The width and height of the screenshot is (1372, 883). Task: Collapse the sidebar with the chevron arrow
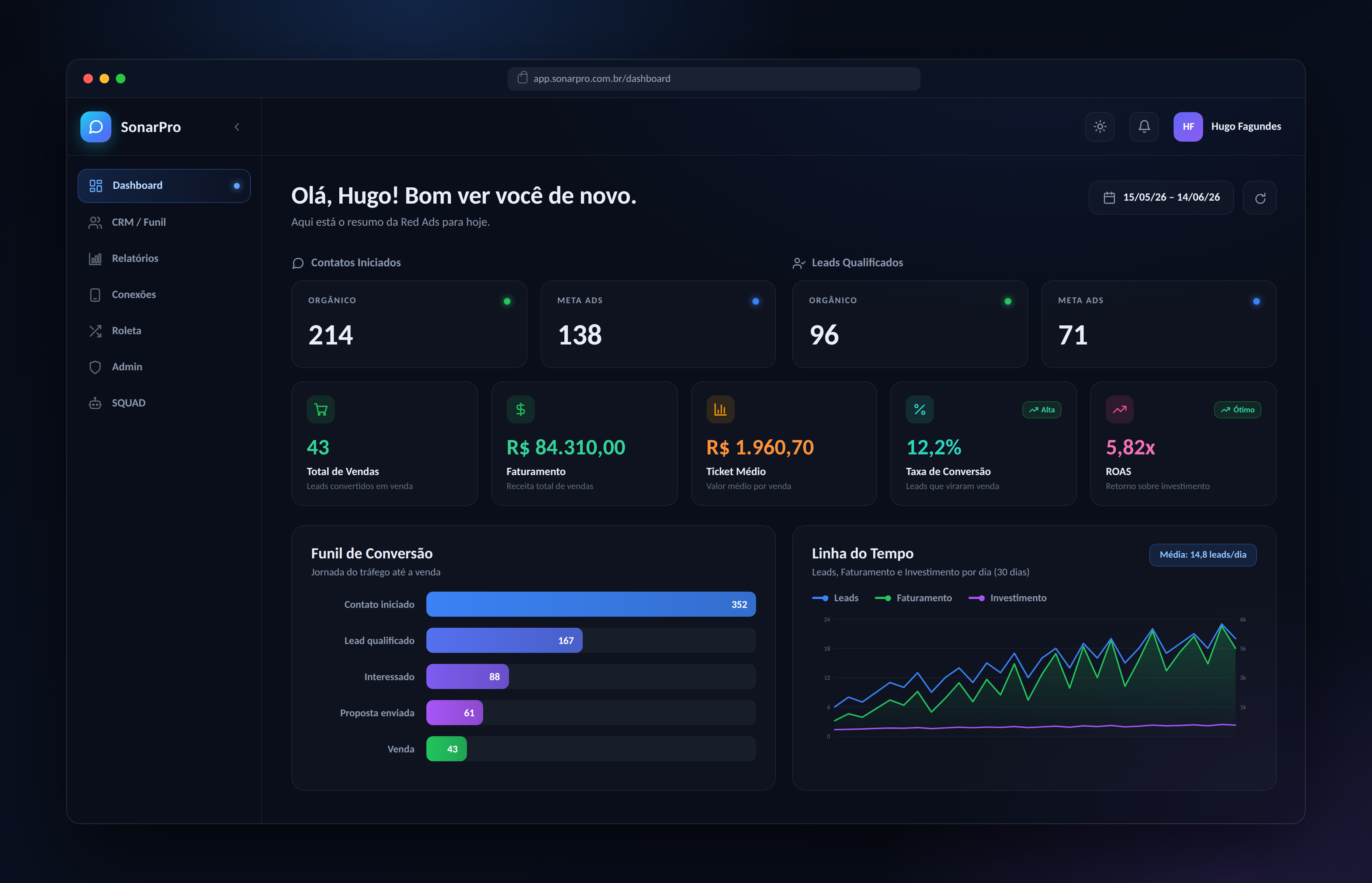(237, 127)
